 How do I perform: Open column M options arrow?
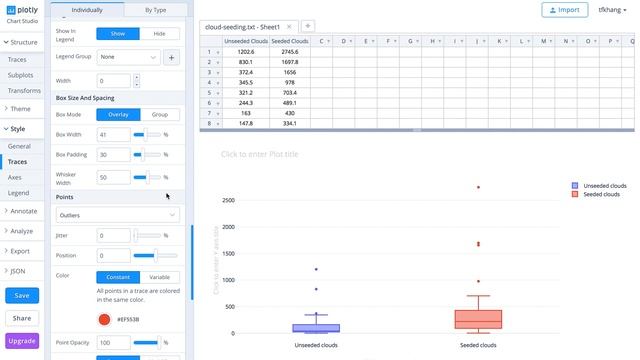[551, 41]
